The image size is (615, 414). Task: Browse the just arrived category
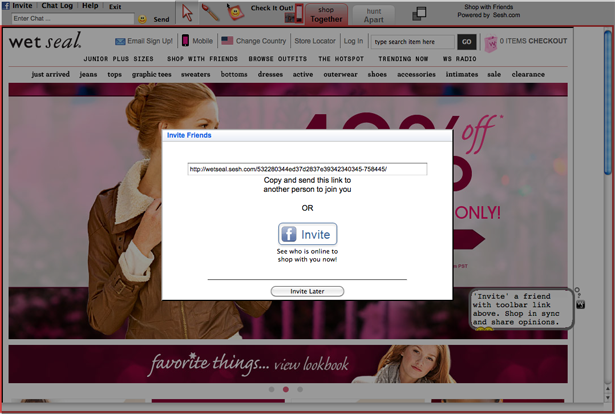(x=51, y=74)
